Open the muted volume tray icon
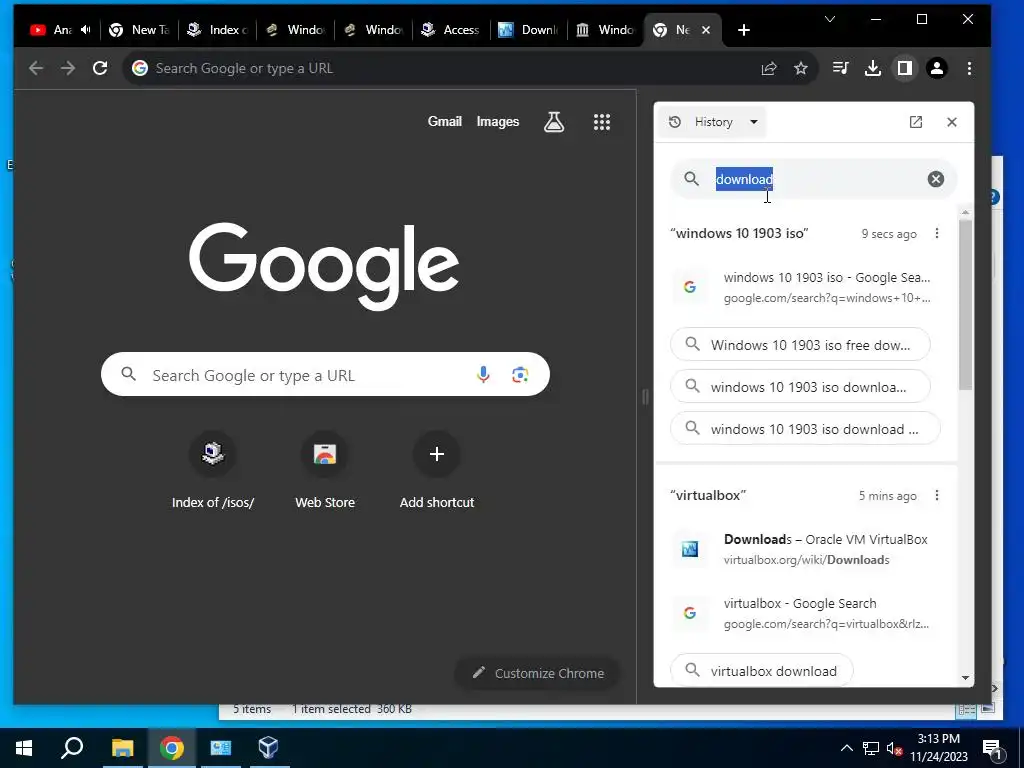This screenshot has height=768, width=1024. click(895, 748)
